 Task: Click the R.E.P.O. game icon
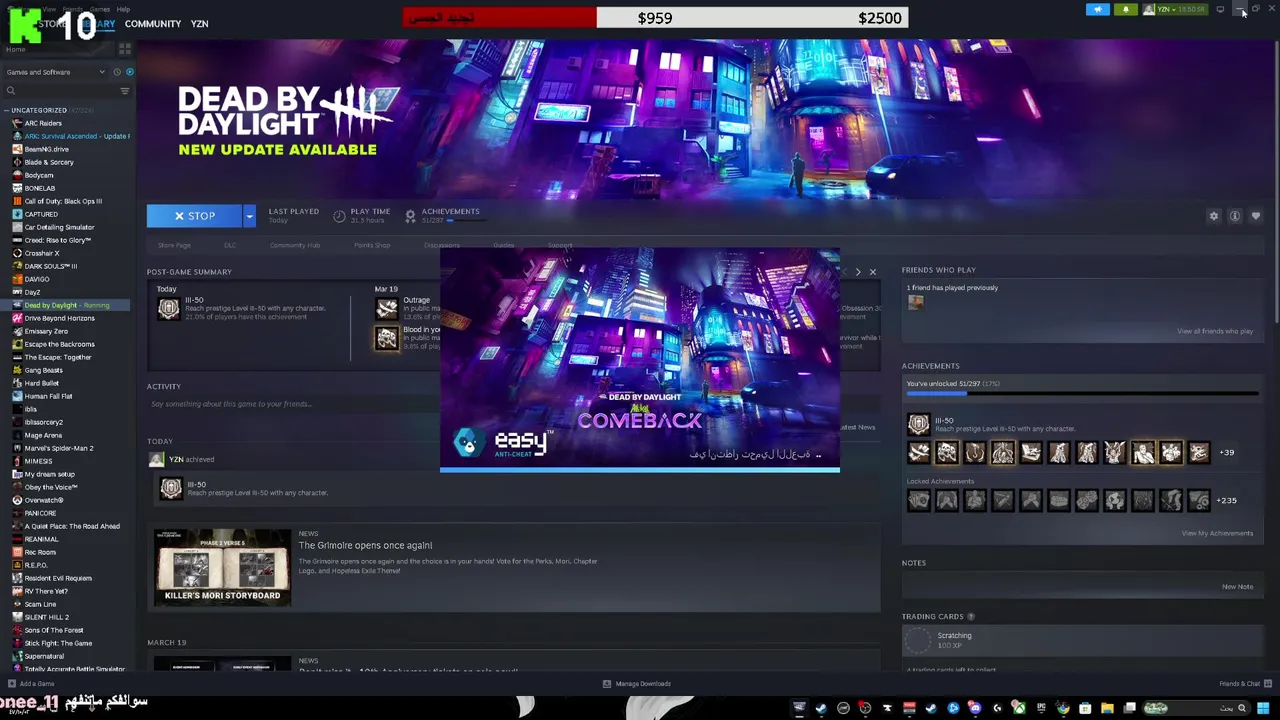coord(17,565)
